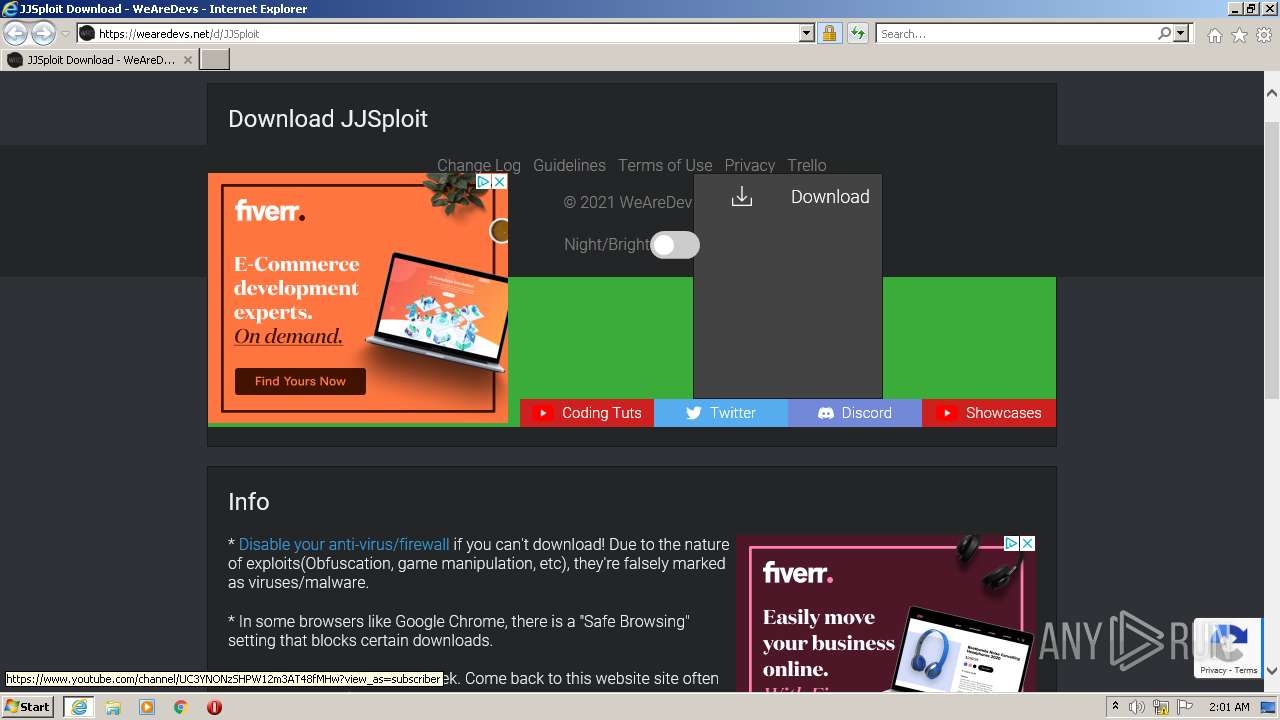Open the Disable your anti-virus/firewall link
1280x720 pixels.
tap(344, 545)
